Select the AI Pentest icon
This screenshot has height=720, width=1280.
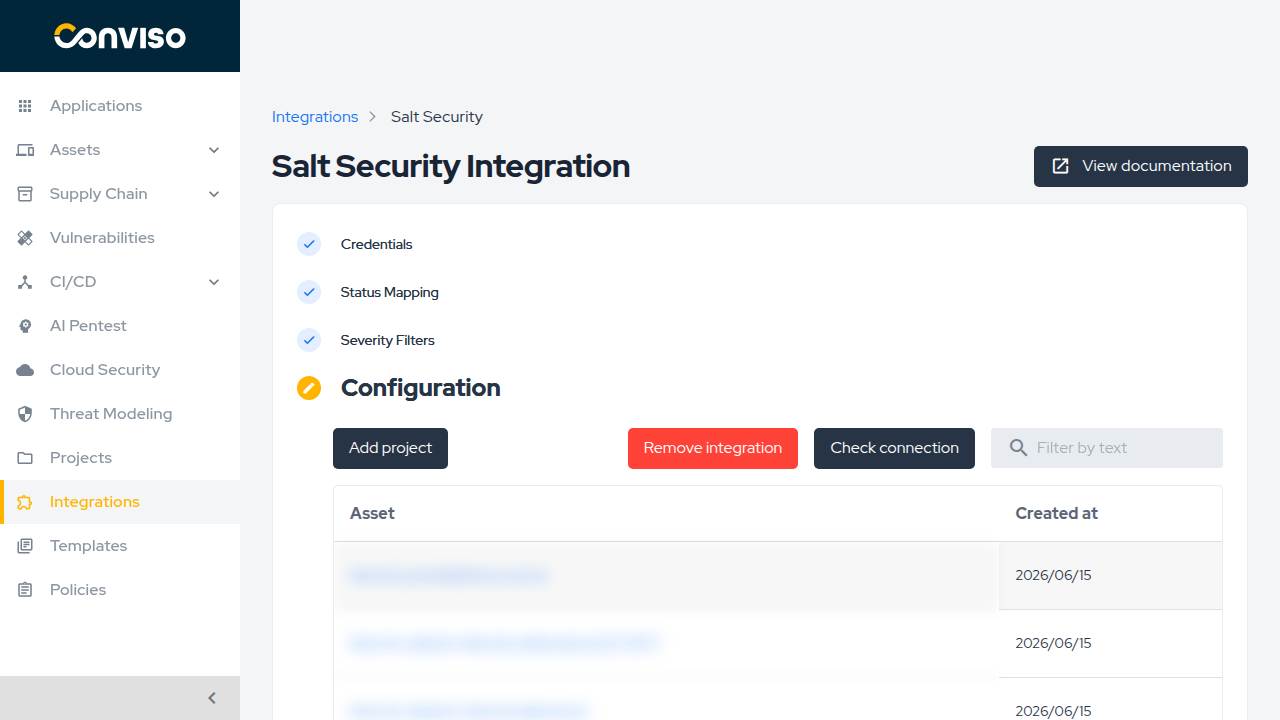click(x=26, y=326)
